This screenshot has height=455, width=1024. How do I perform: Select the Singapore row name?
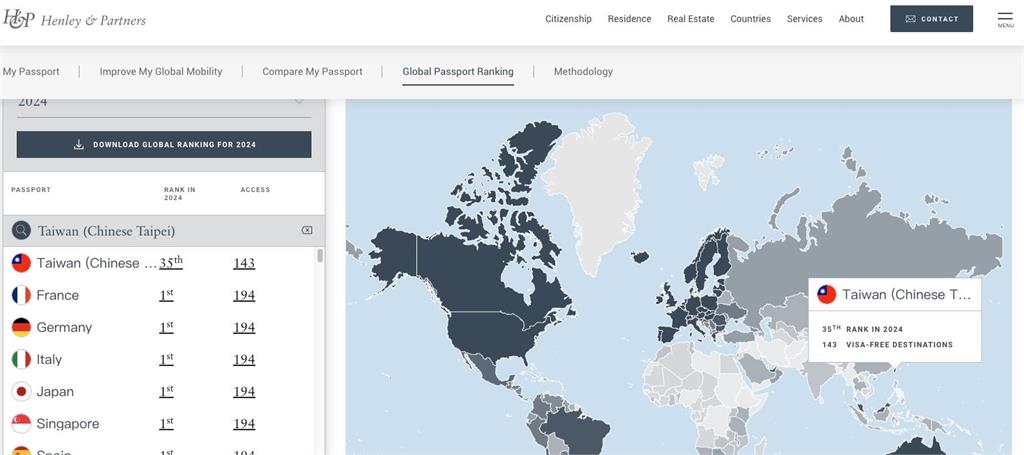point(68,424)
